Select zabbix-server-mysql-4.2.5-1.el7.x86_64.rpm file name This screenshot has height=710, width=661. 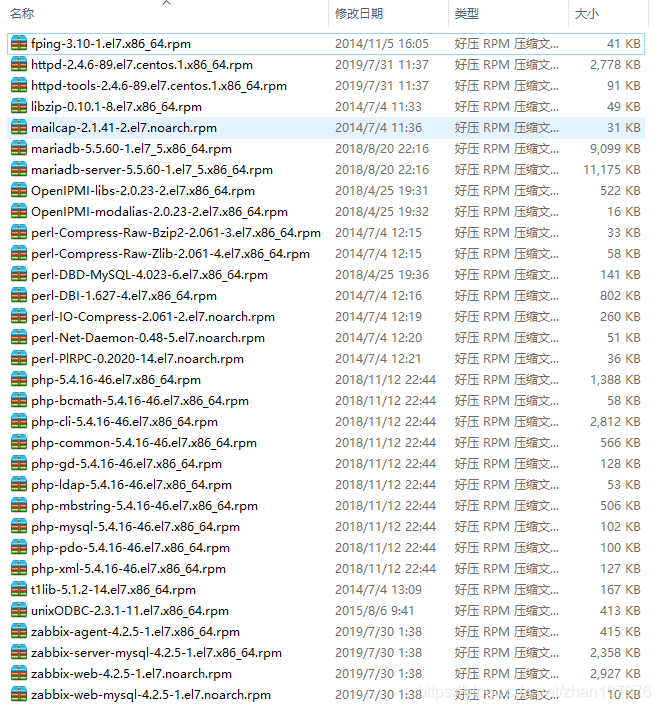156,652
